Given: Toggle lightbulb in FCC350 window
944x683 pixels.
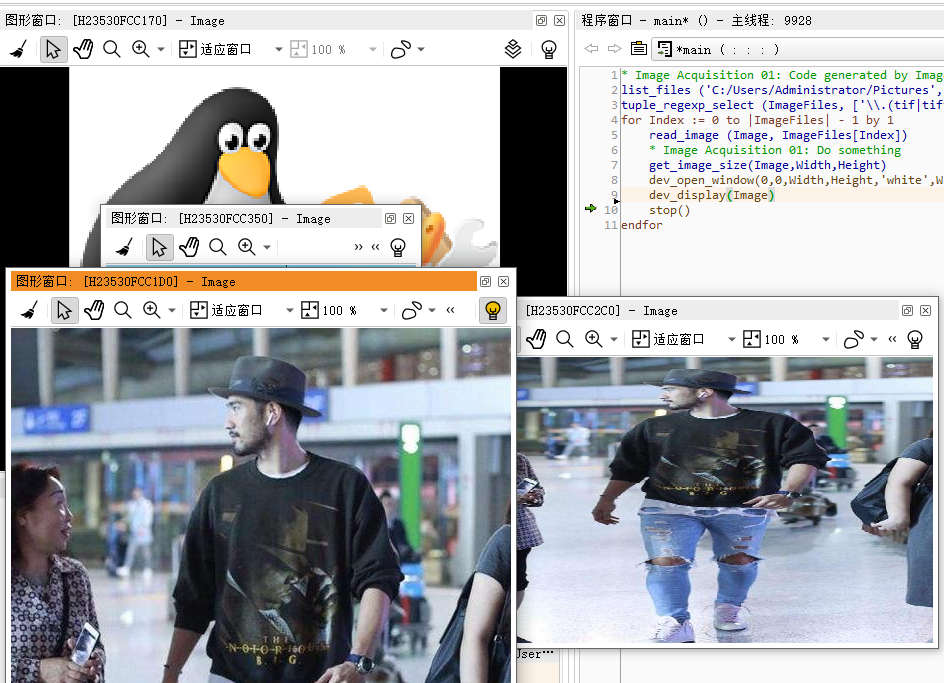Looking at the screenshot, I should click(398, 247).
